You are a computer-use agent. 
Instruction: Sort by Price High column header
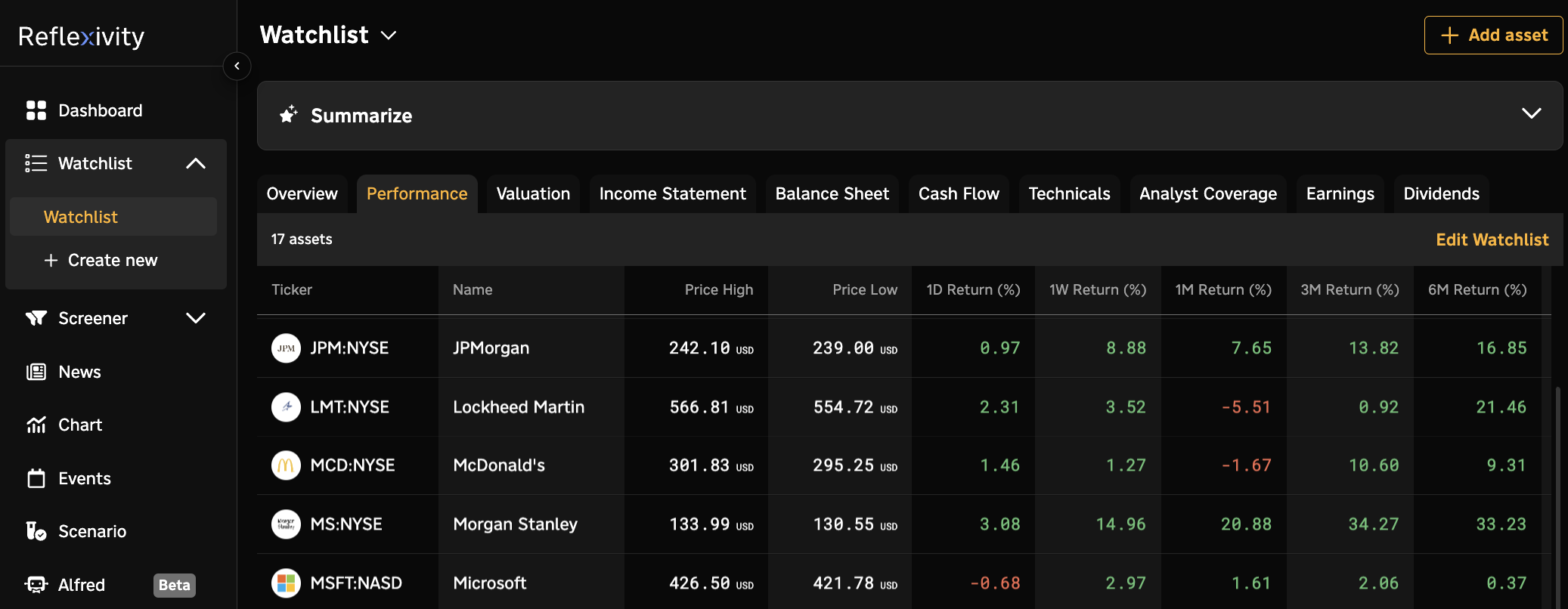pyautogui.click(x=719, y=289)
